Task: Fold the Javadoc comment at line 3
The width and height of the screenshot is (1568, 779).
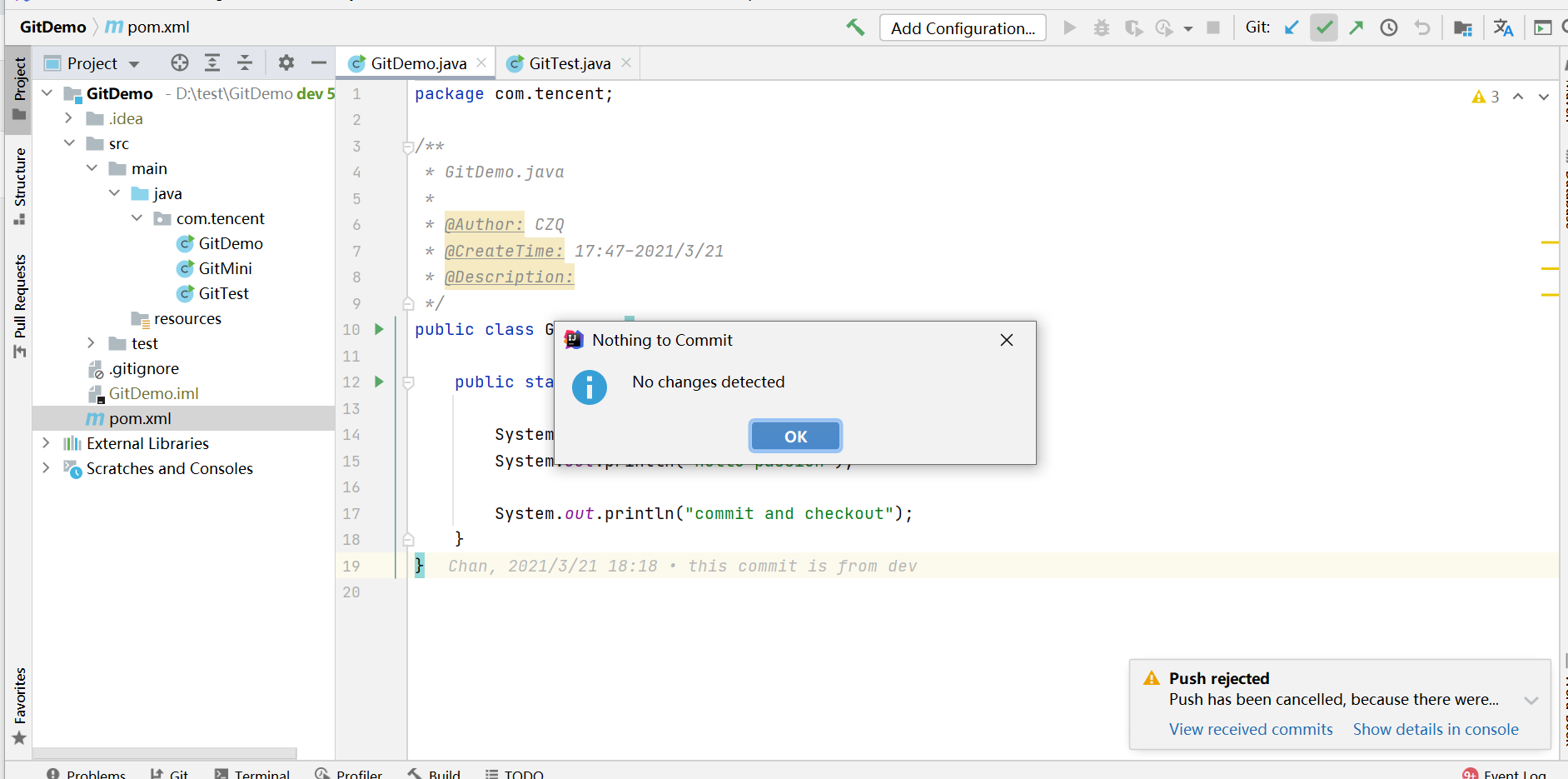Action: pyautogui.click(x=408, y=147)
